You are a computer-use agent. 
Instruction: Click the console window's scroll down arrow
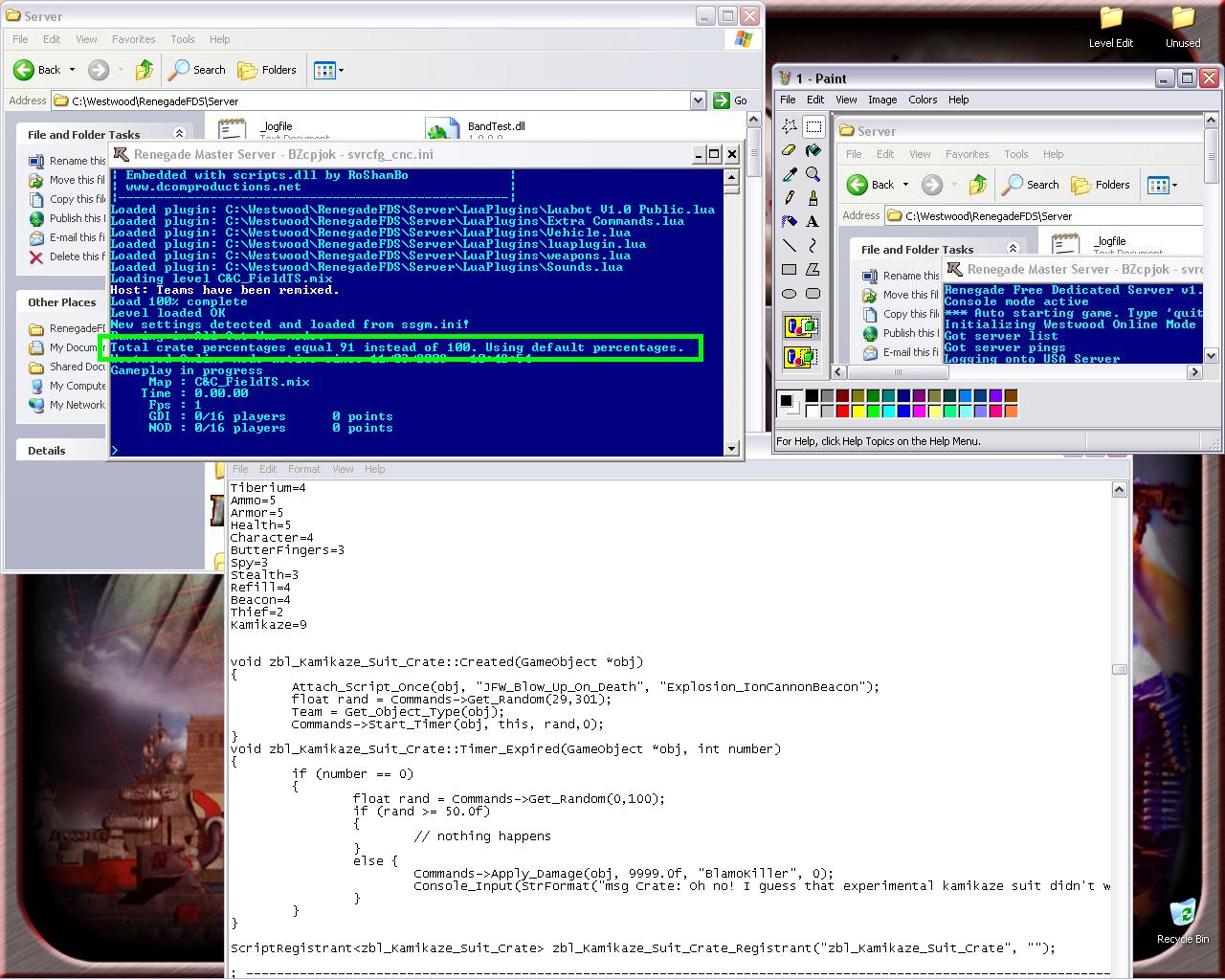click(732, 448)
